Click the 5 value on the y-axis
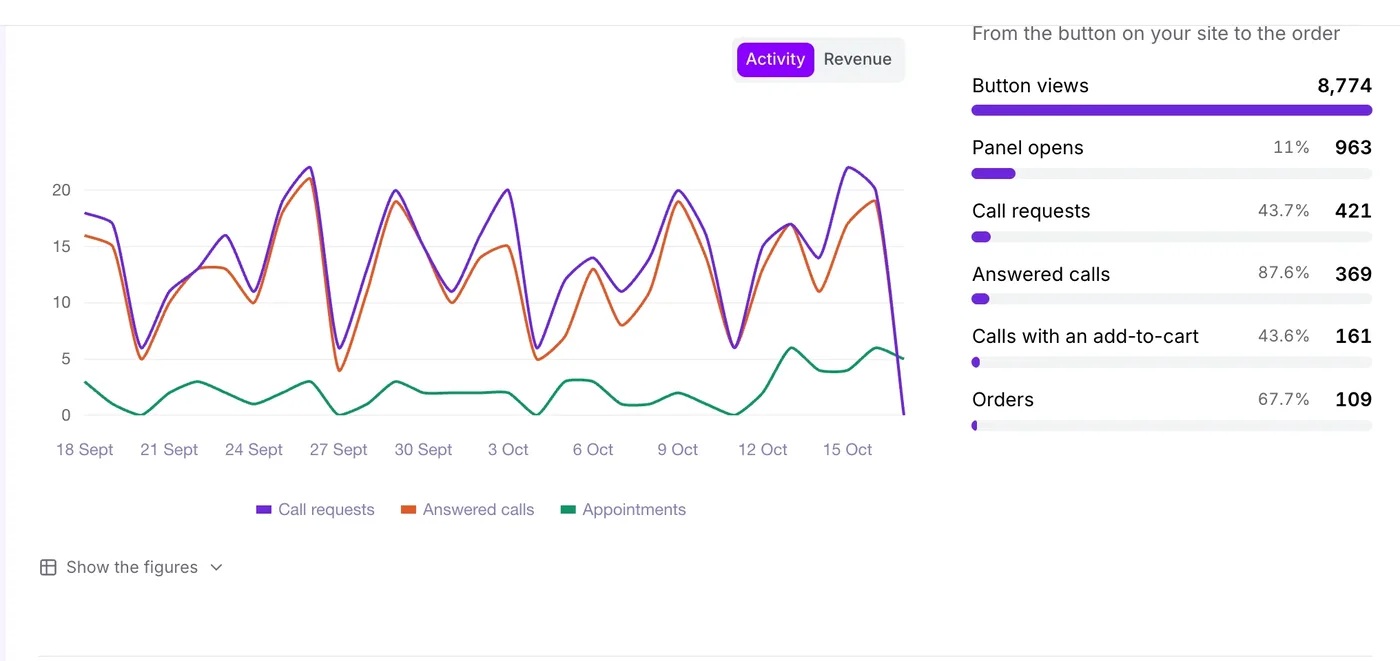This screenshot has width=1400, height=661. click(x=66, y=359)
